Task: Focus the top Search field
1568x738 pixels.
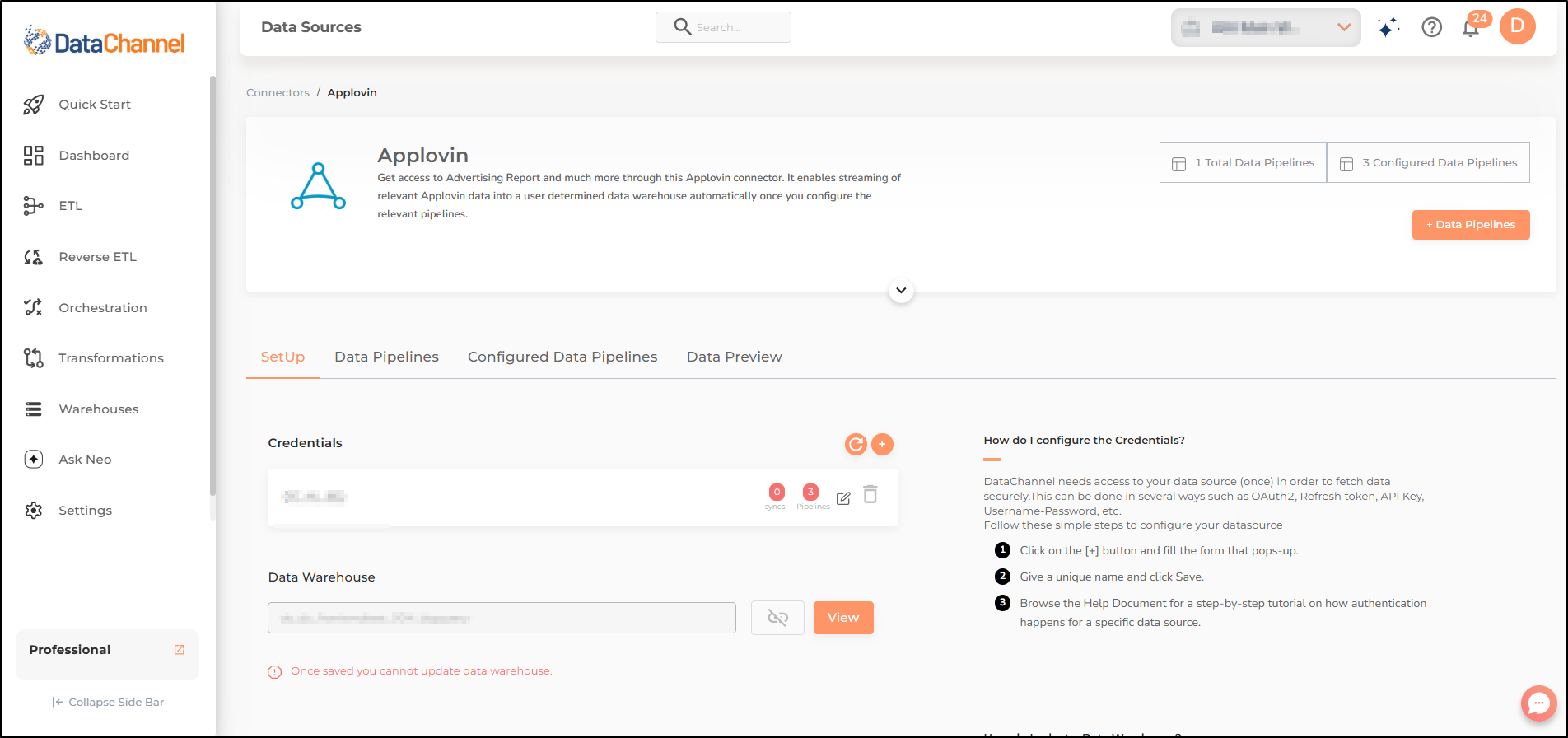Action: pyautogui.click(x=723, y=27)
